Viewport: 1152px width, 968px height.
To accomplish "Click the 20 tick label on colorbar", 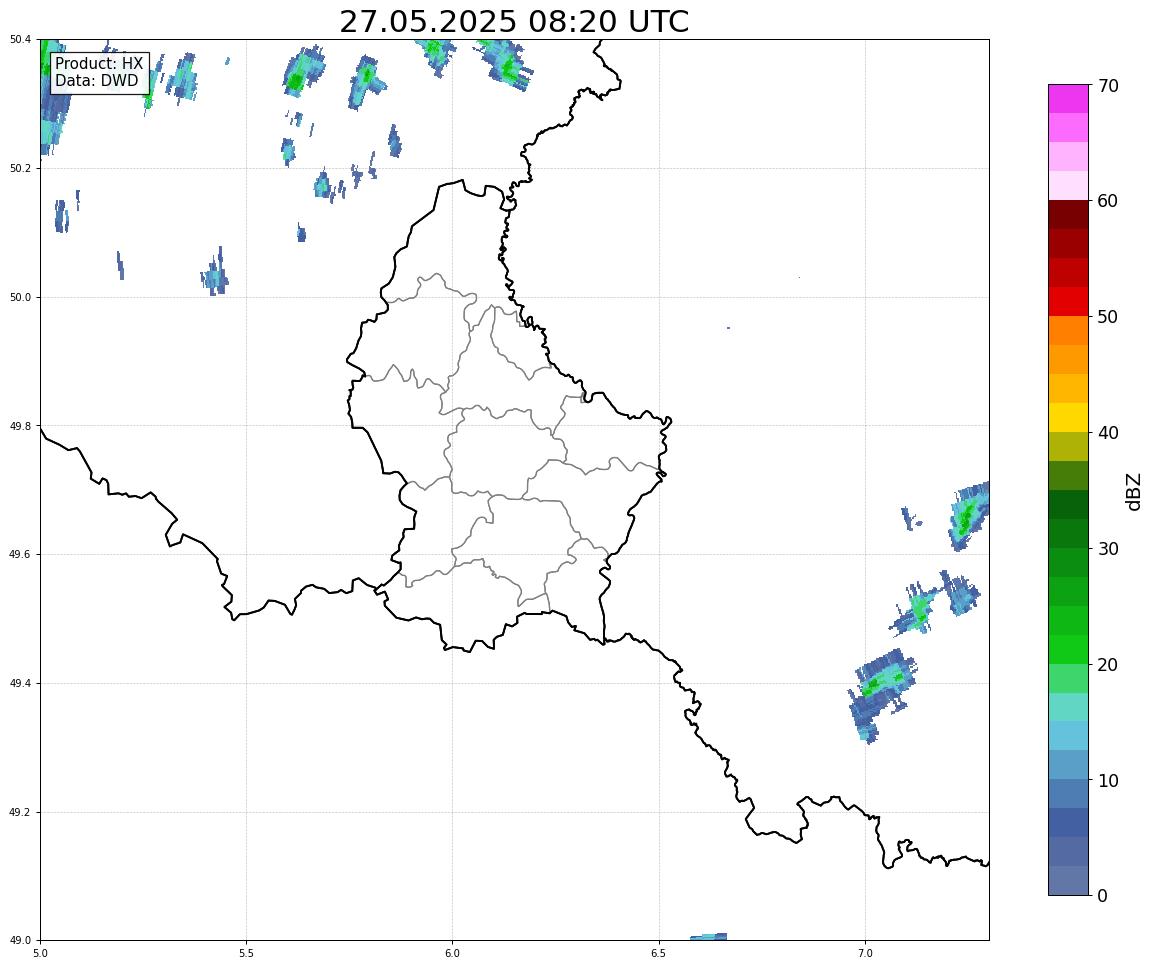I will (x=1108, y=665).
